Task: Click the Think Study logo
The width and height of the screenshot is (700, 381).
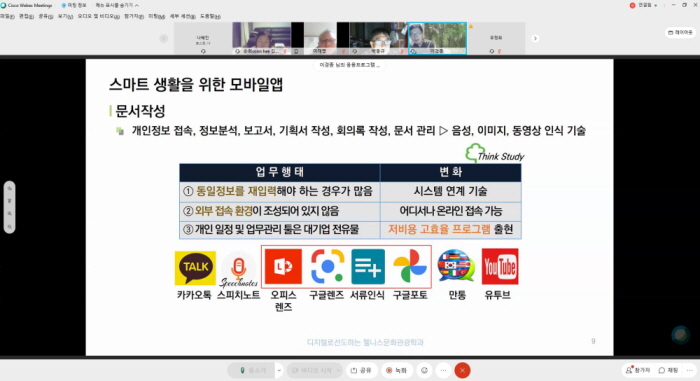Action: tap(494, 154)
